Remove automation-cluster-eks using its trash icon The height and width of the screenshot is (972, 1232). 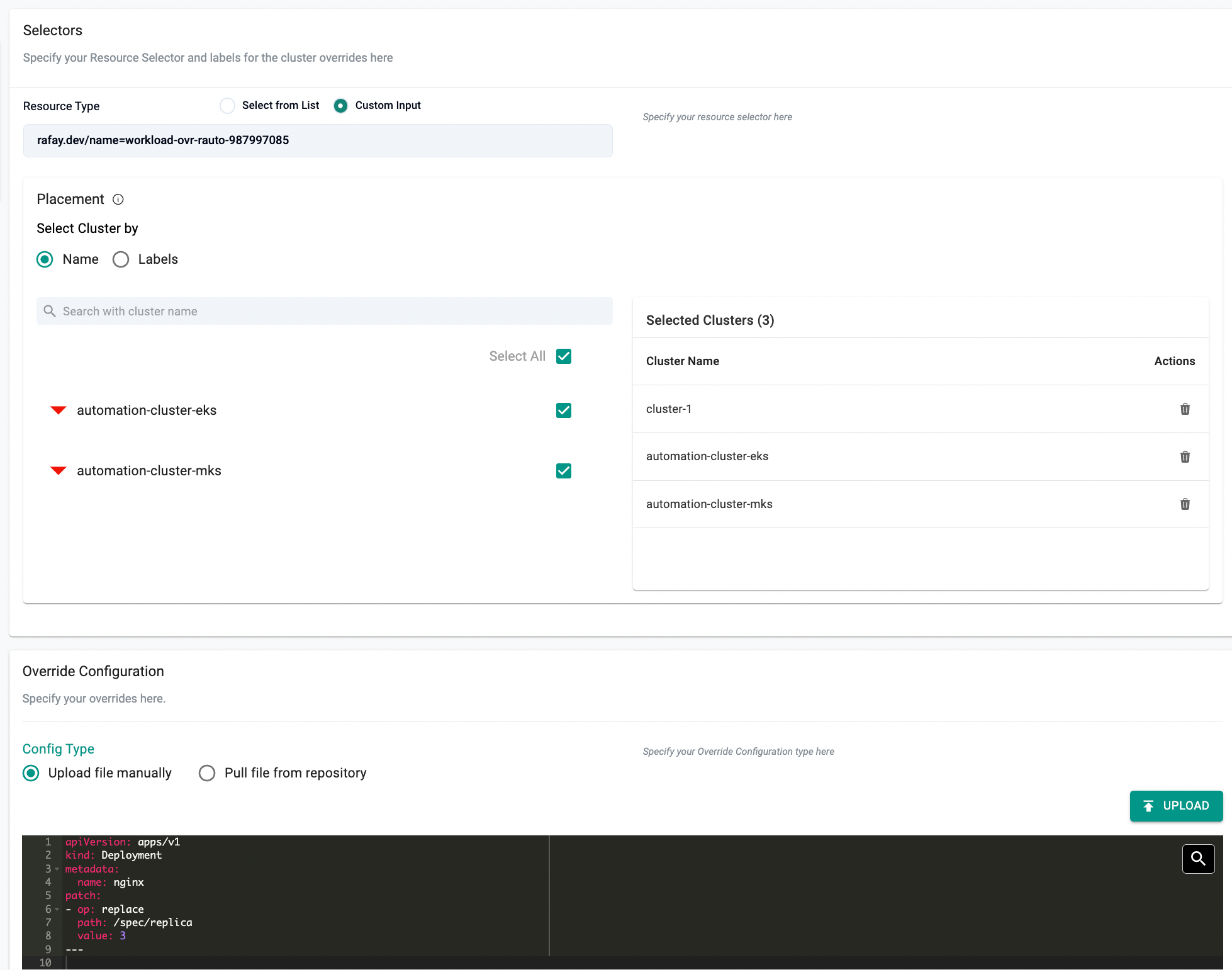pyautogui.click(x=1185, y=457)
